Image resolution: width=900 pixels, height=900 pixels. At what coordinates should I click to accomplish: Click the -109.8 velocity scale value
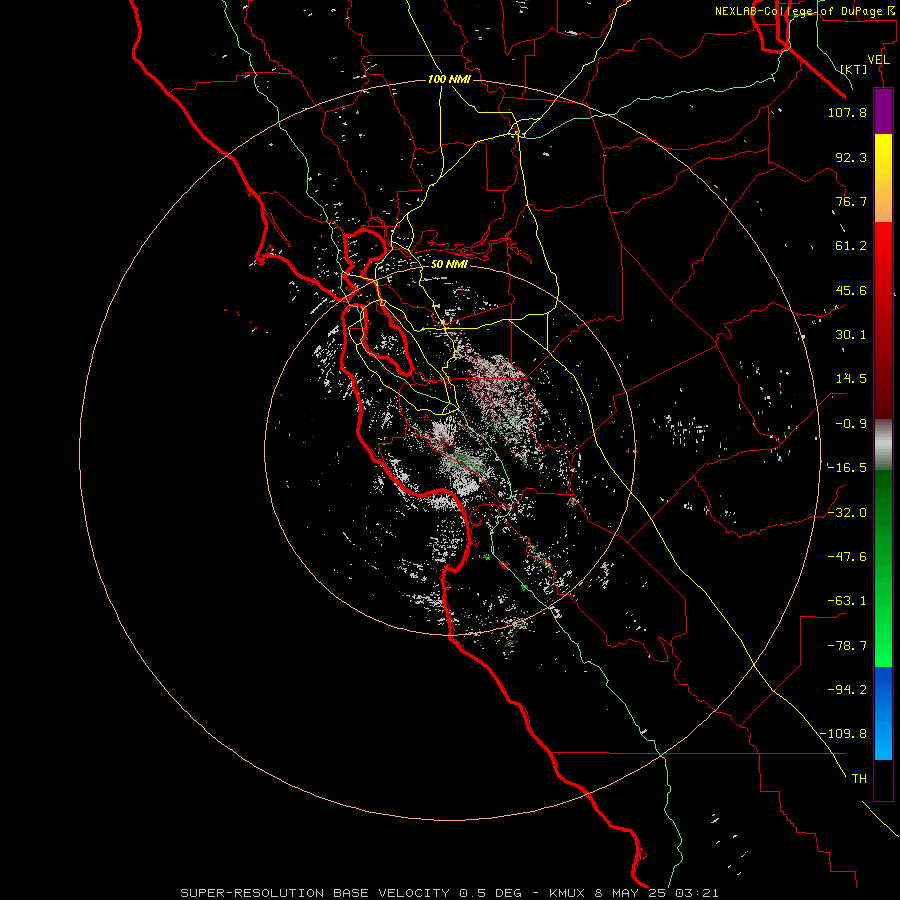pyautogui.click(x=843, y=734)
